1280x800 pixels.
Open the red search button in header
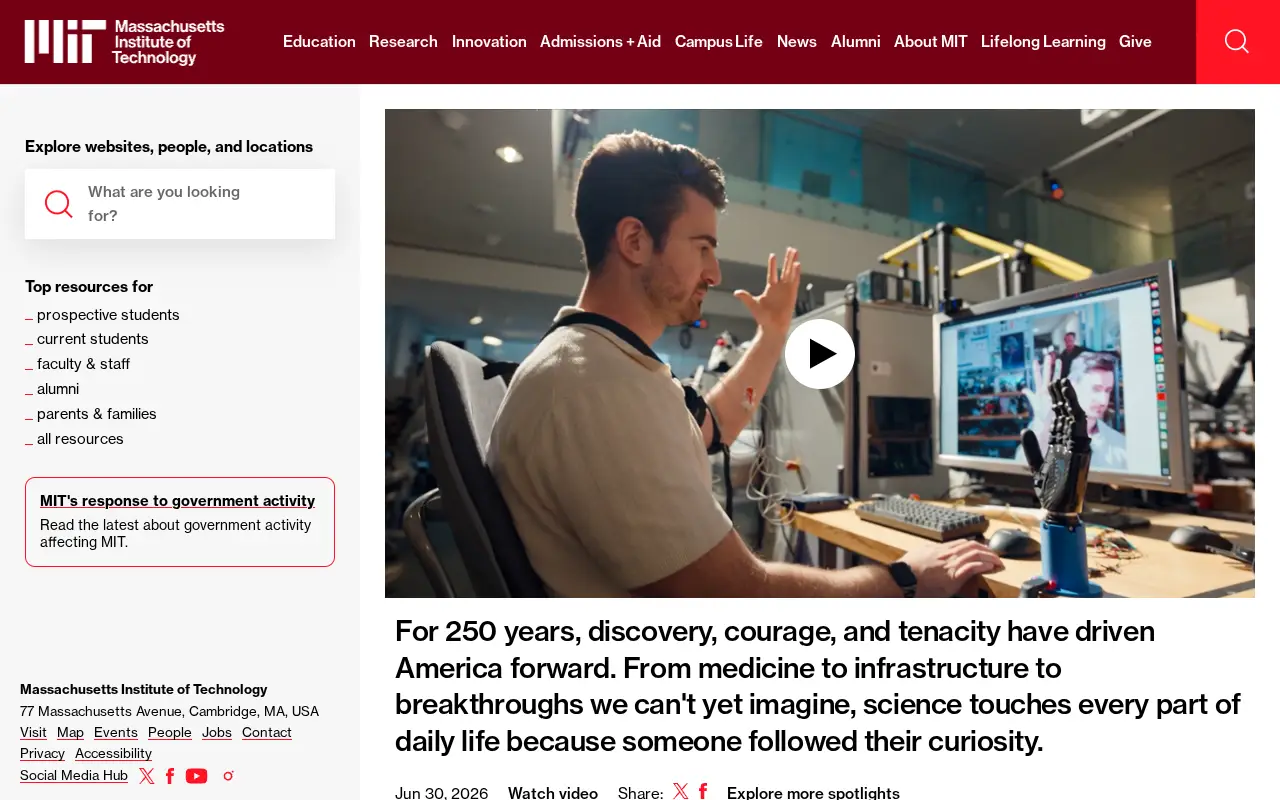coord(1237,42)
